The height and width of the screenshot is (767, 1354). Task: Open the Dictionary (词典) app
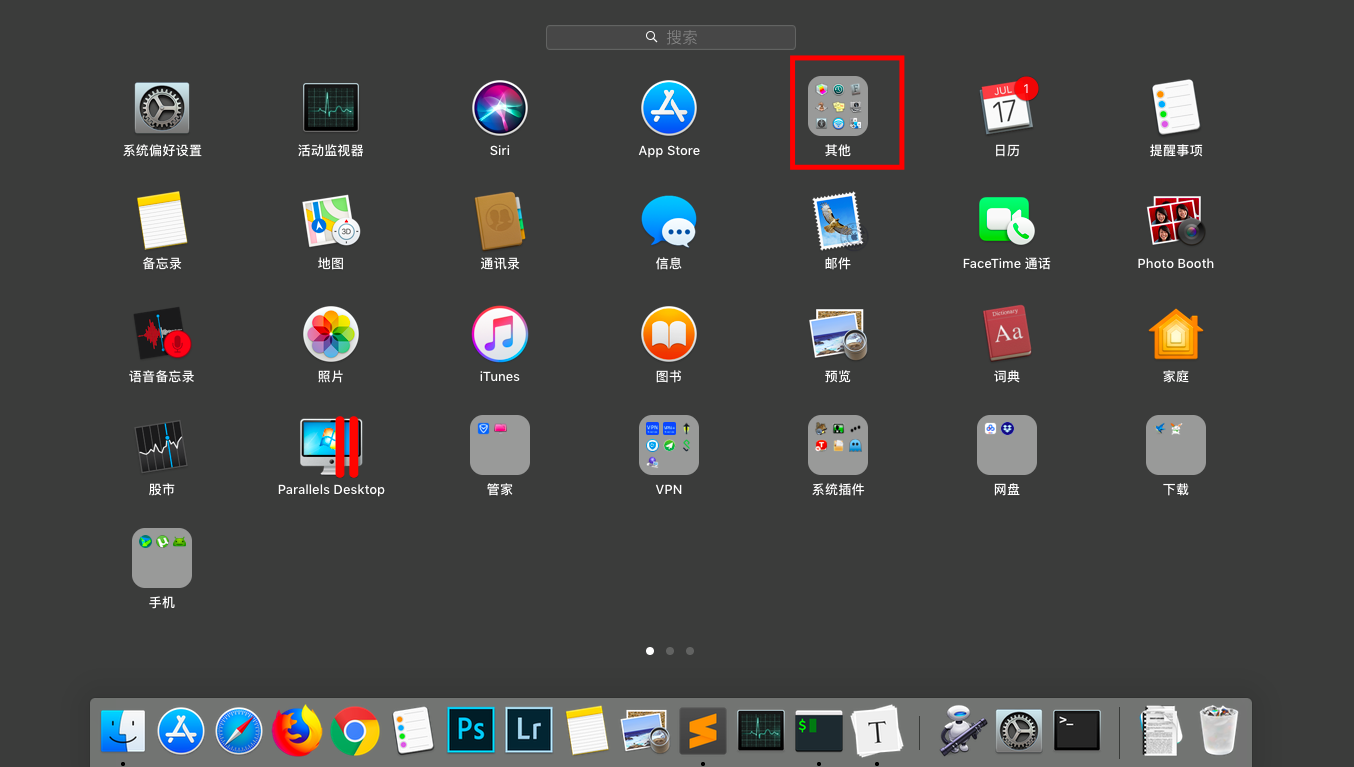pos(1006,334)
